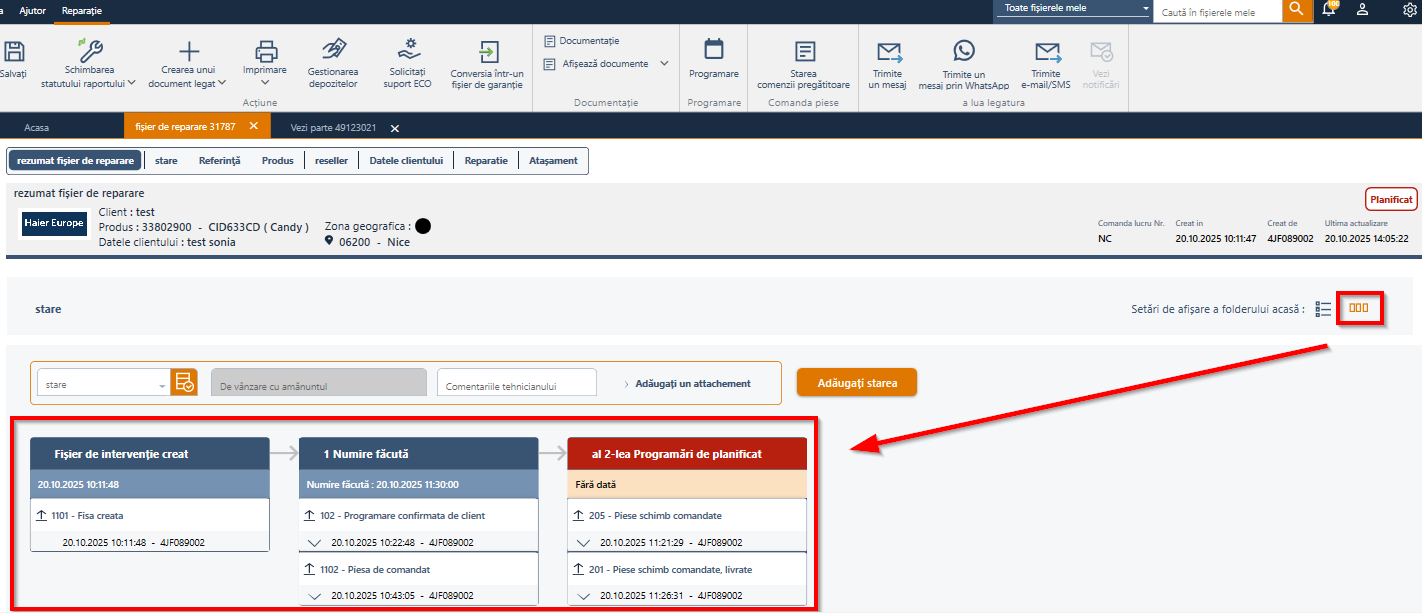Close the fișier de reparare 31787 tab
Image resolution: width=1422 pixels, height=613 pixels.
253,126
